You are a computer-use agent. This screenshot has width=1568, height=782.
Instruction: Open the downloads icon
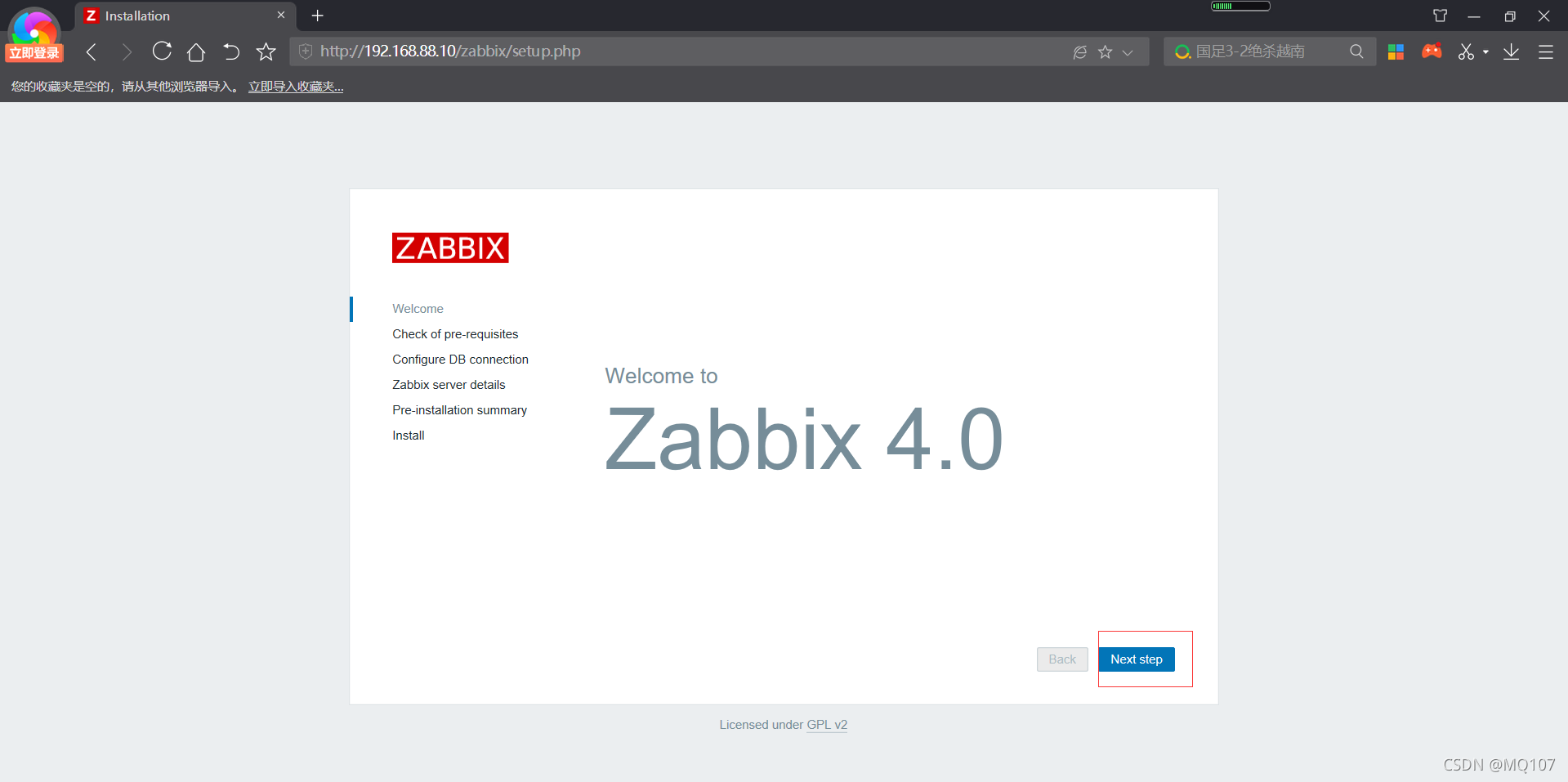tap(1512, 51)
